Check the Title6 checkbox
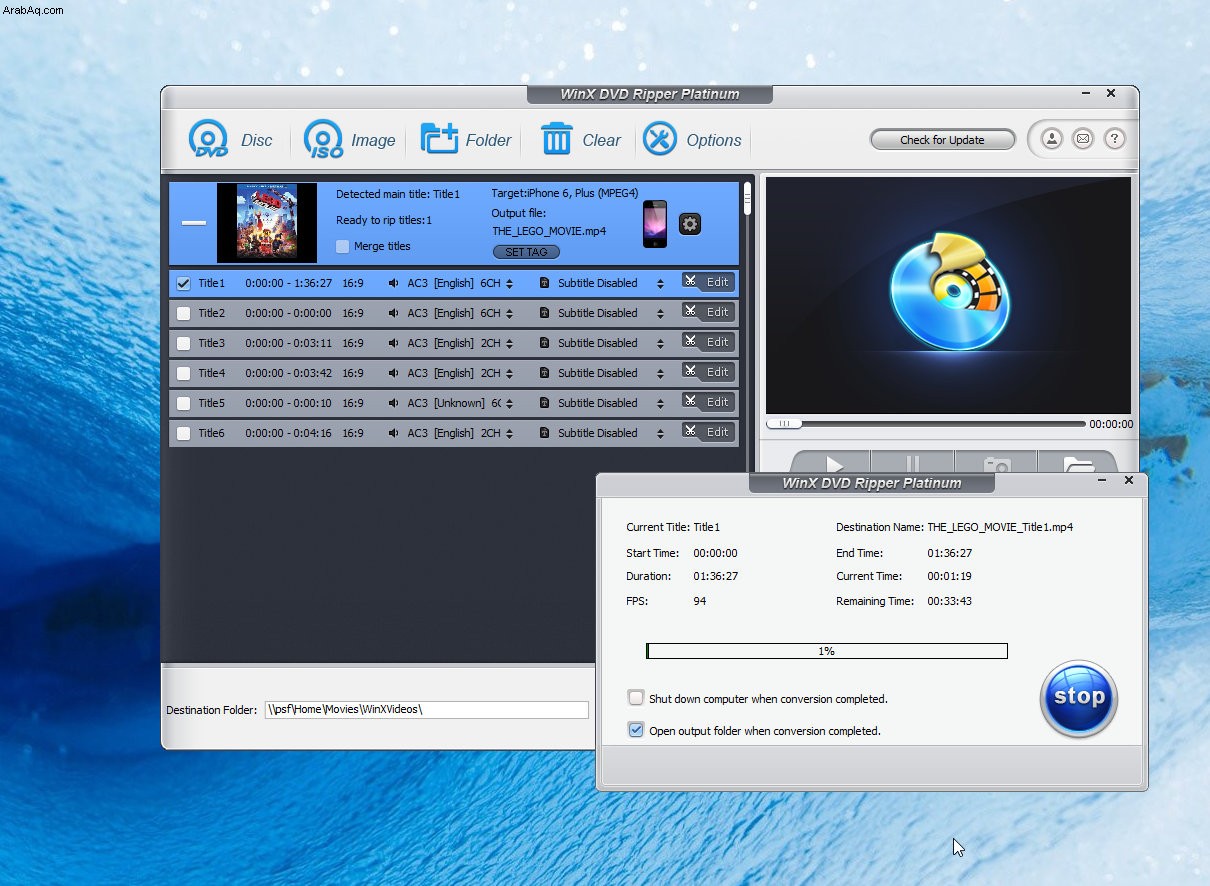The height and width of the screenshot is (886, 1210). click(183, 433)
